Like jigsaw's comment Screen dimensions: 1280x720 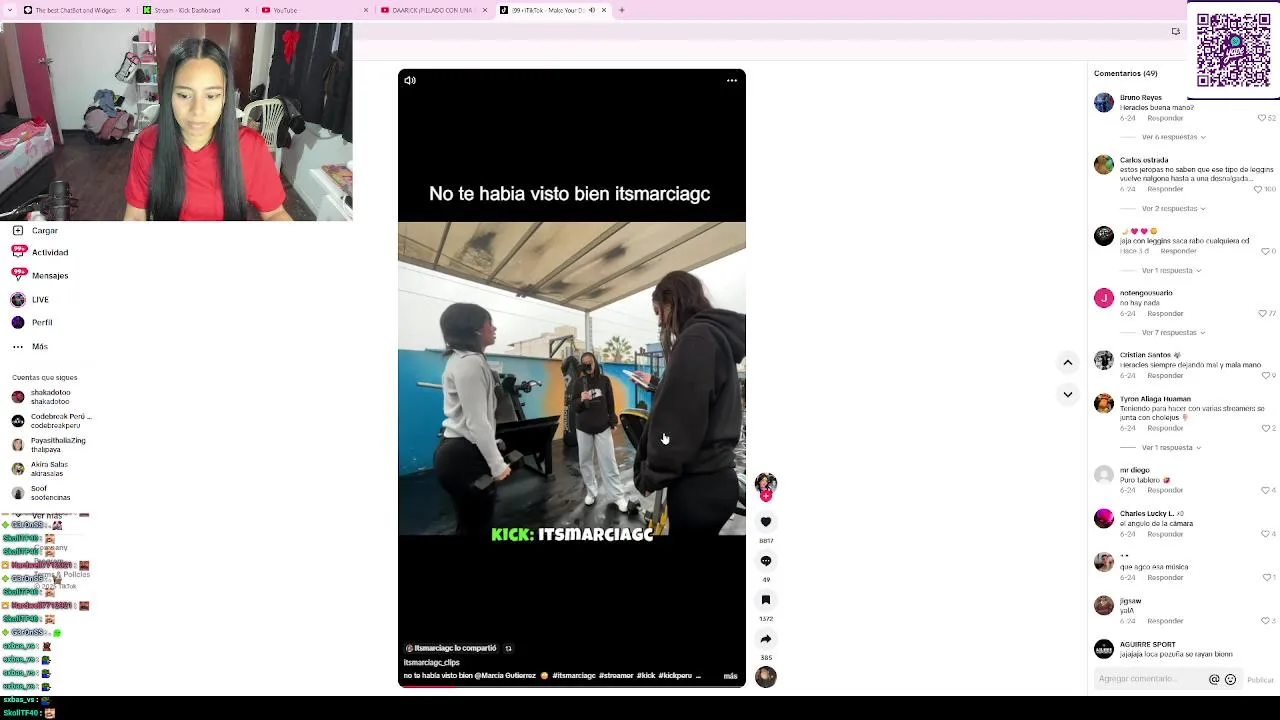point(1265,621)
